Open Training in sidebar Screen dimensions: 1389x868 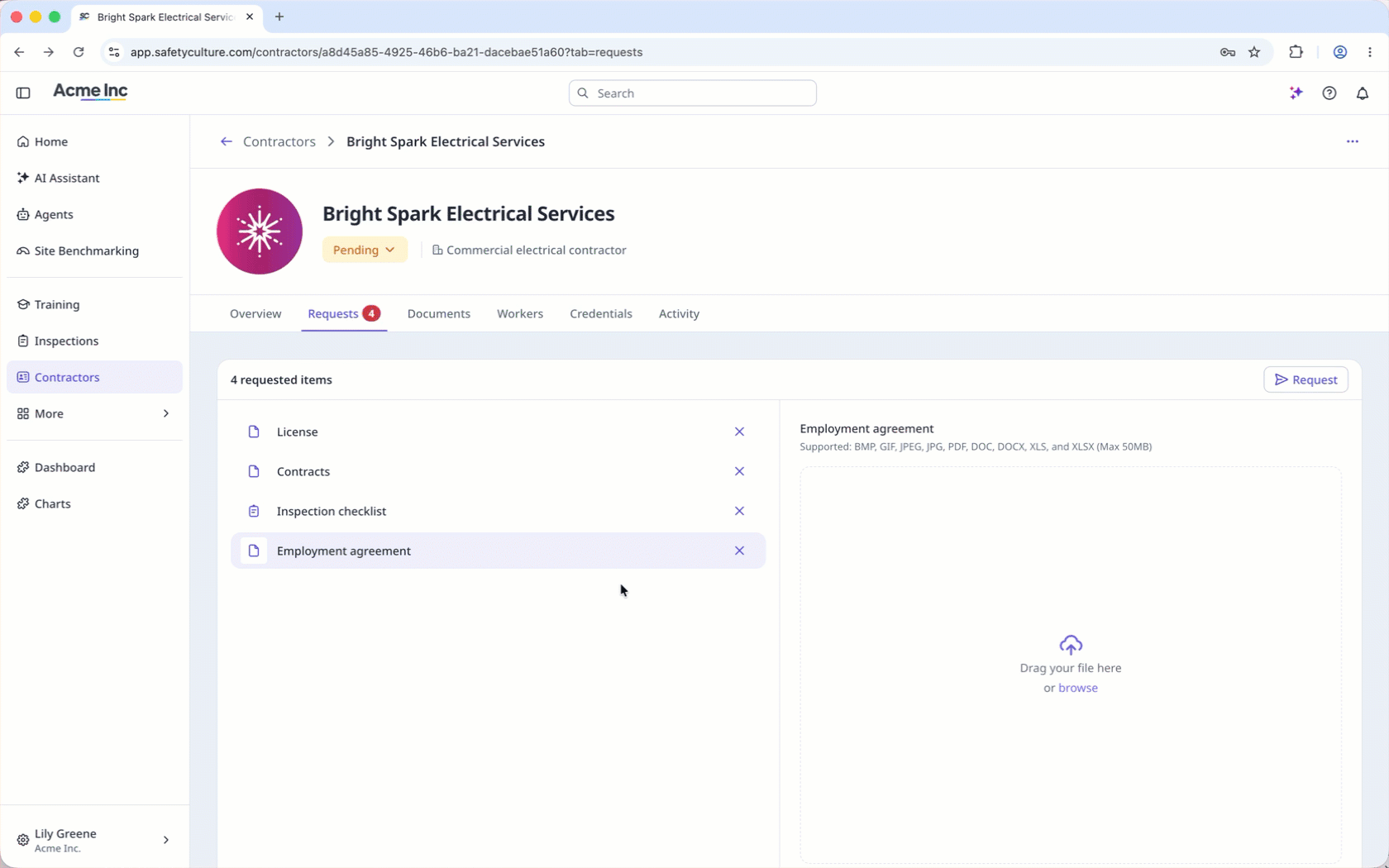[94, 304]
